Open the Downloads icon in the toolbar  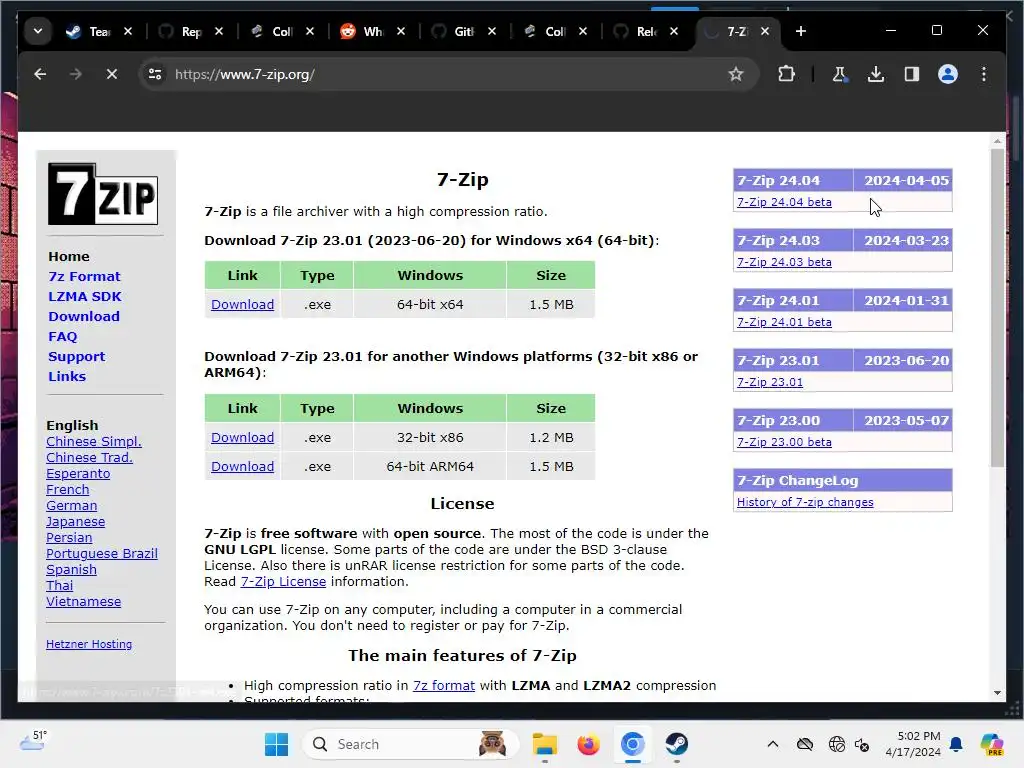click(876, 74)
